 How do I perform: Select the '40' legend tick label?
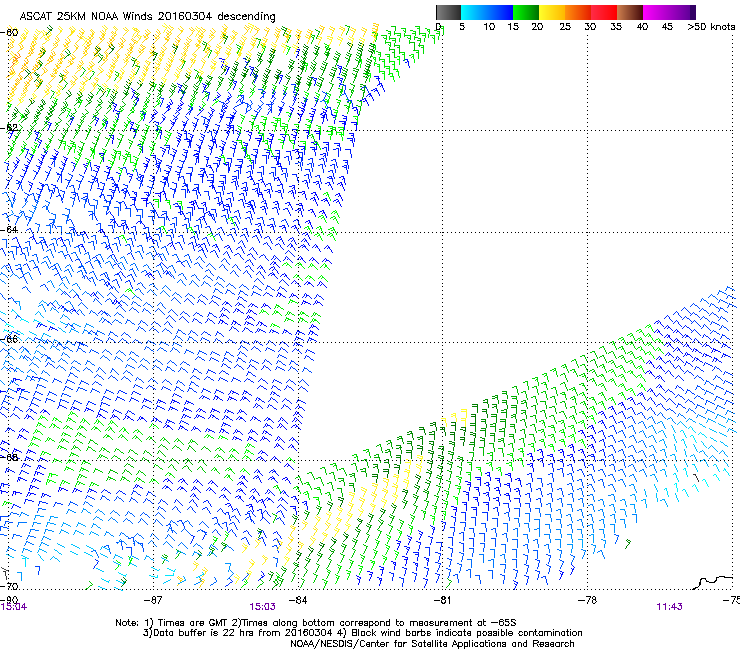642,27
